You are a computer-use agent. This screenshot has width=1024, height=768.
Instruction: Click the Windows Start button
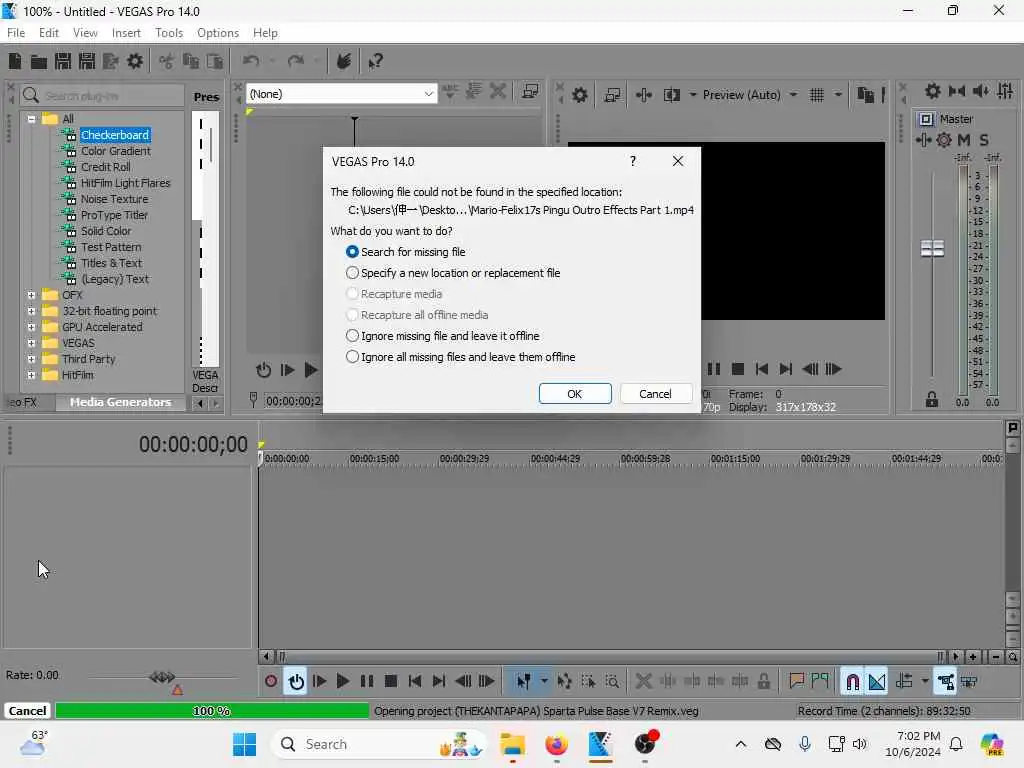244,744
